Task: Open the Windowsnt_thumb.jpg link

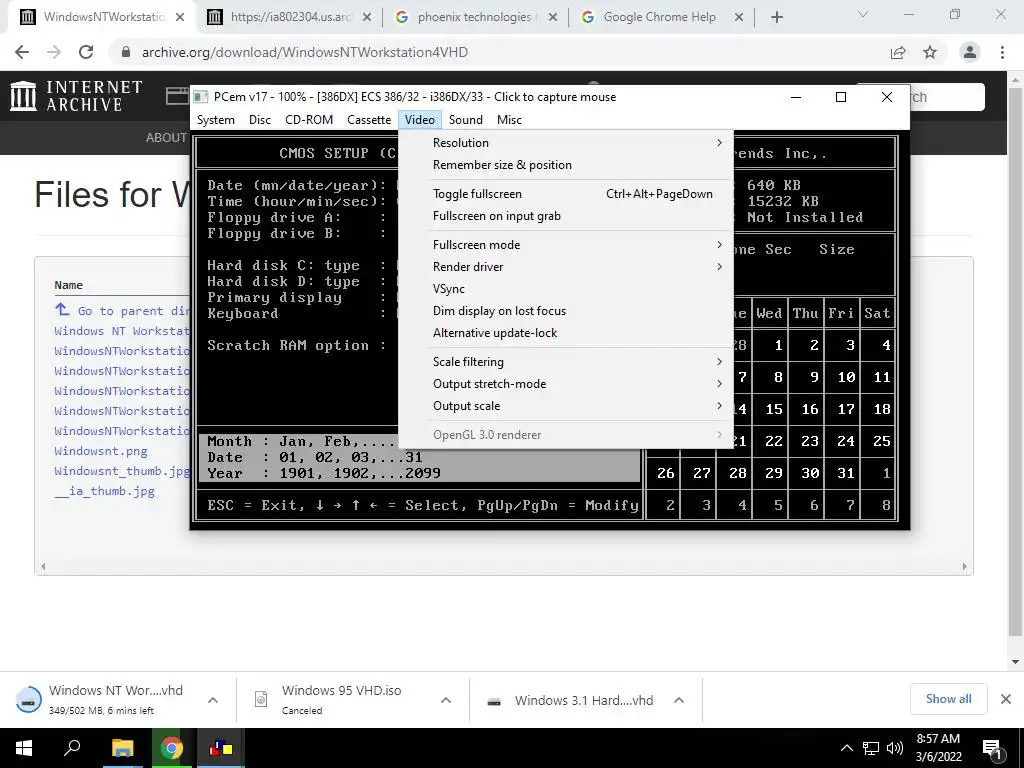Action: coord(122,471)
